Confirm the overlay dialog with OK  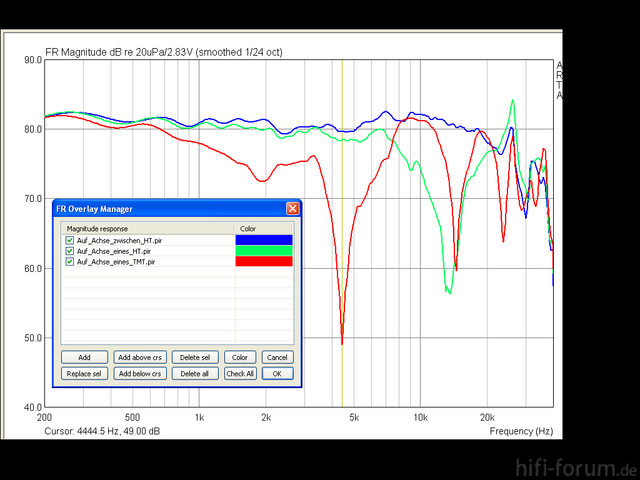tap(277, 373)
